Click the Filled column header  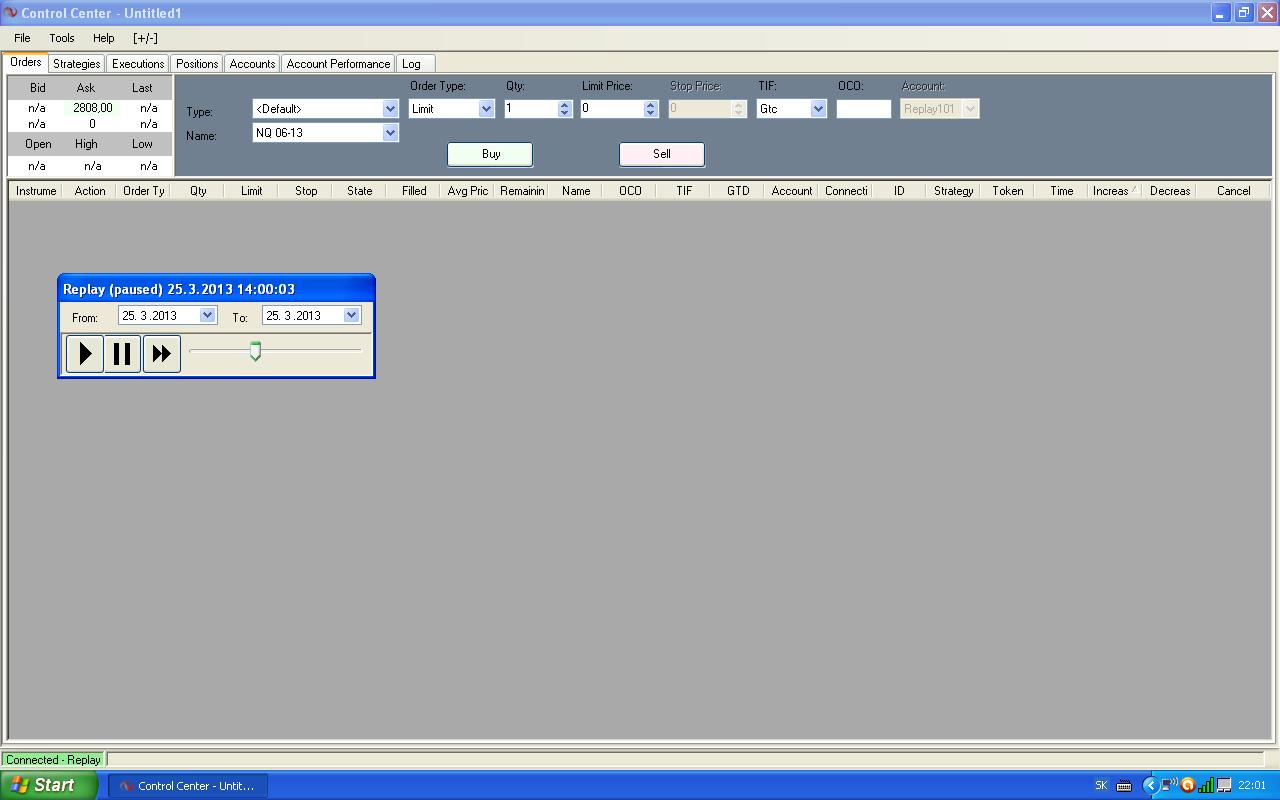pos(414,191)
